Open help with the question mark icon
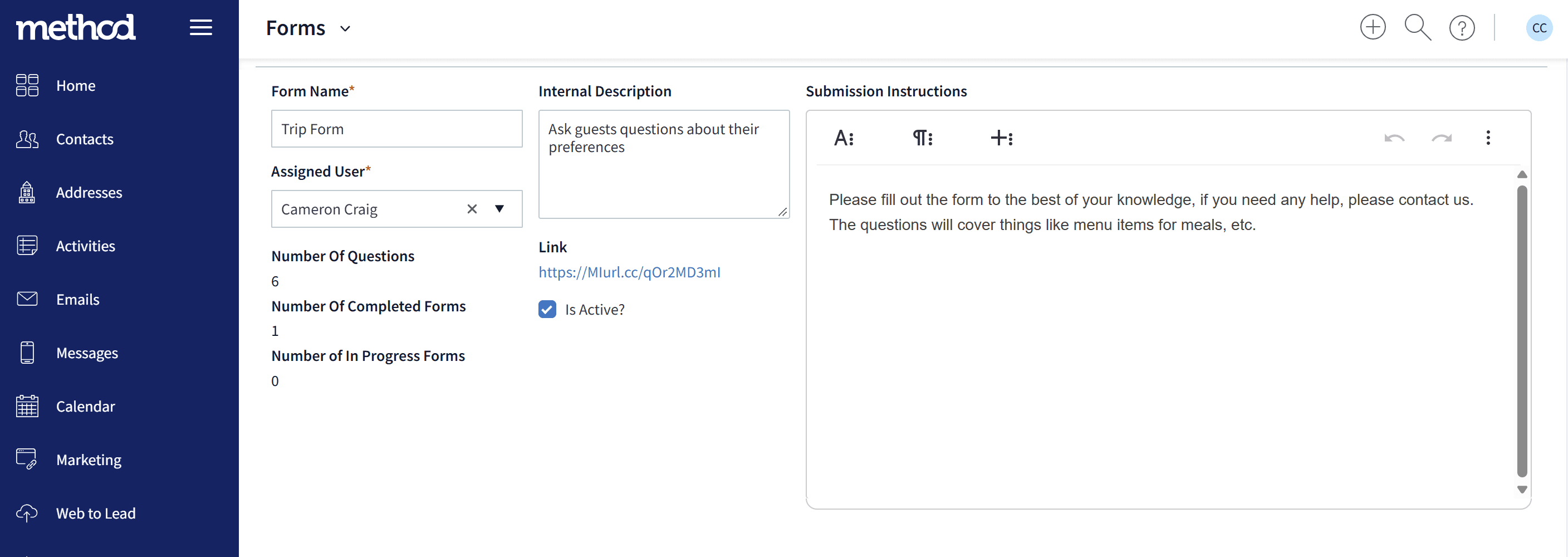 (x=1462, y=28)
